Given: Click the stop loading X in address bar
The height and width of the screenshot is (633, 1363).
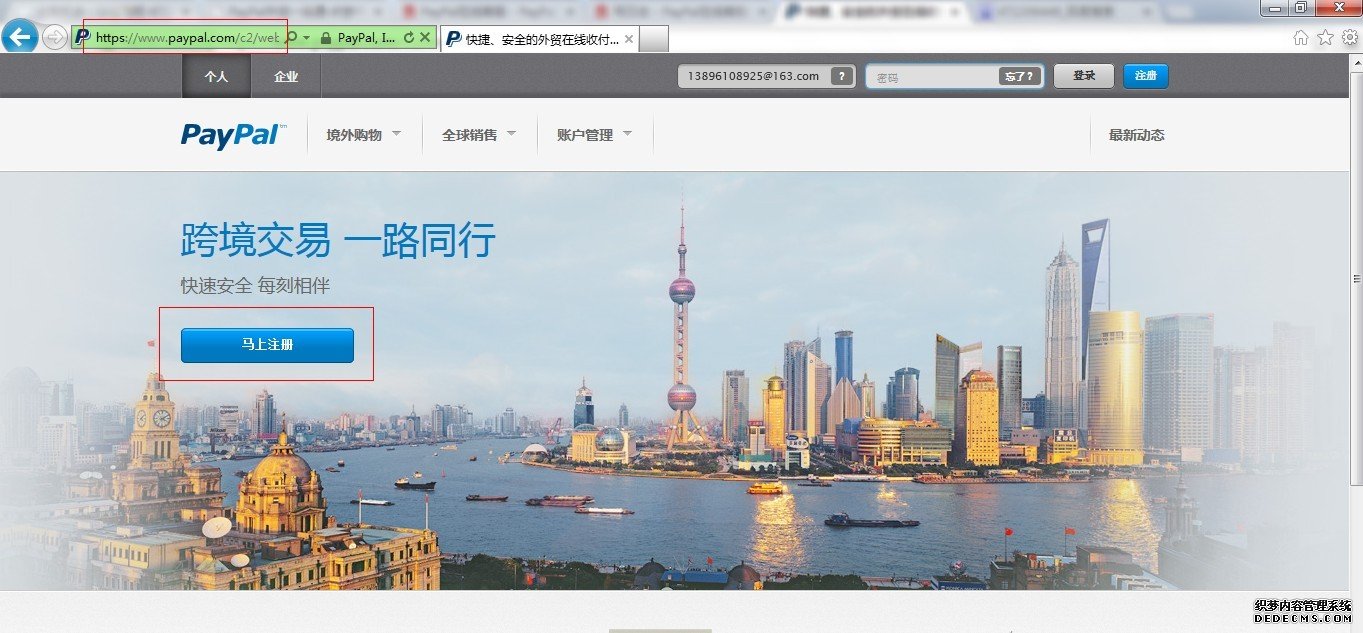Looking at the screenshot, I should (x=425, y=38).
